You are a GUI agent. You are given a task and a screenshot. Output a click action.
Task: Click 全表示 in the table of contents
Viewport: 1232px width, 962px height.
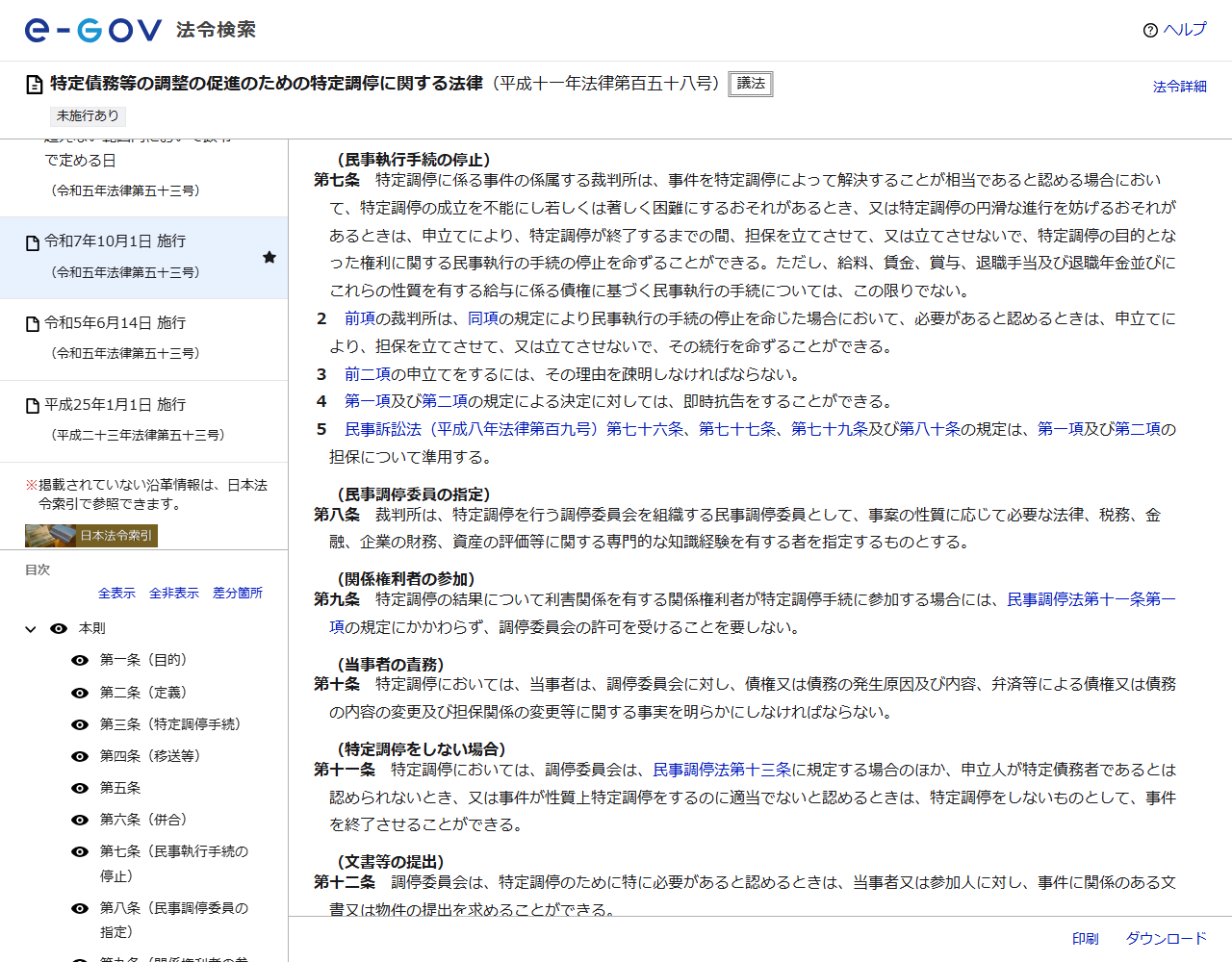tap(116, 593)
